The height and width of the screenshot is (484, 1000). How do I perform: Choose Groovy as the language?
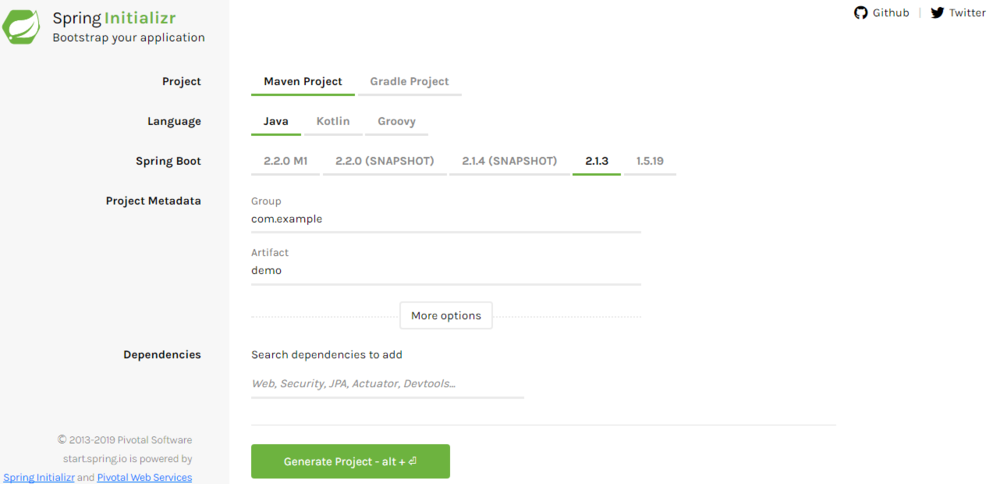point(397,121)
